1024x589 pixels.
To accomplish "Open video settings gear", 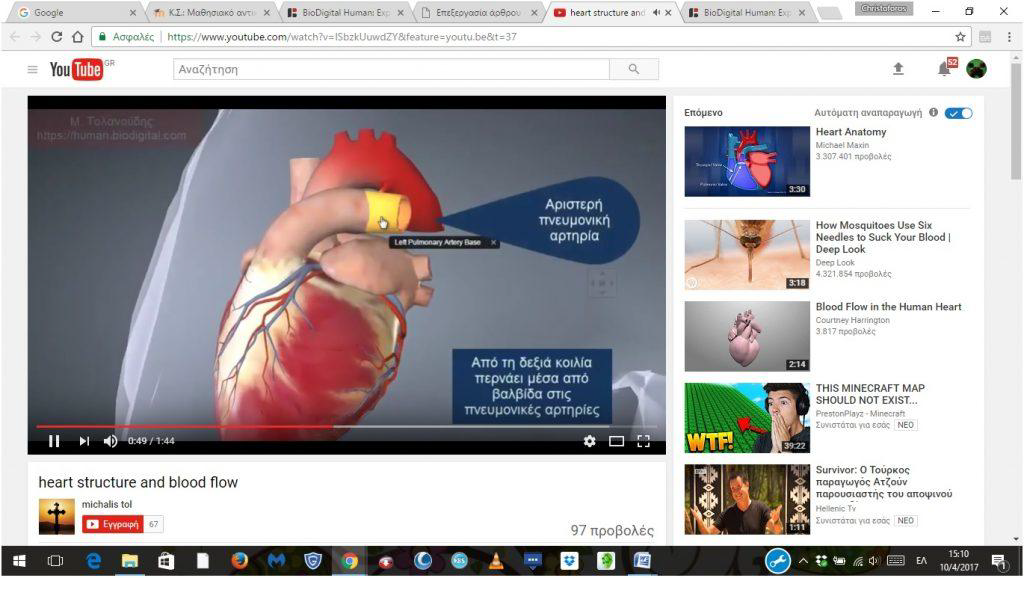I will click(589, 441).
